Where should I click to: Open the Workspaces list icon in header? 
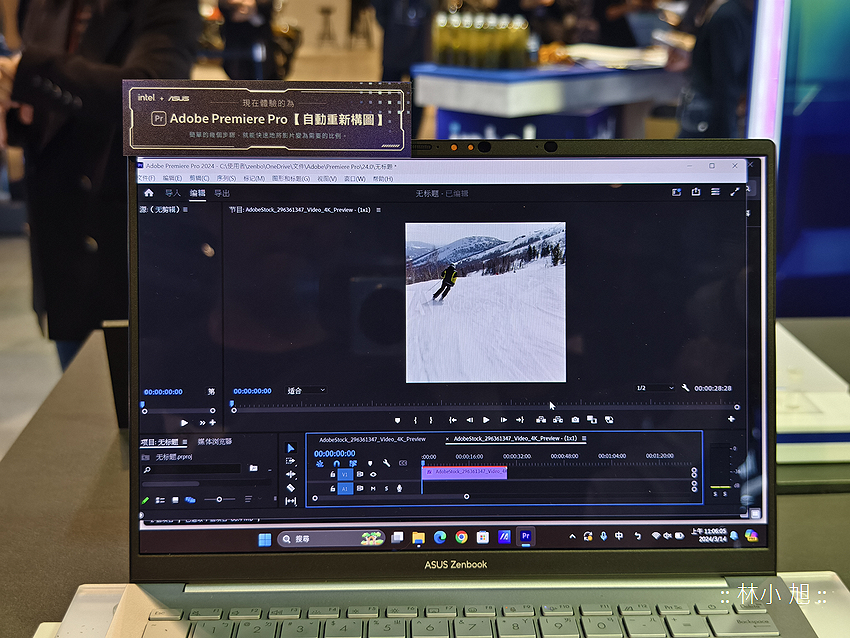click(716, 192)
